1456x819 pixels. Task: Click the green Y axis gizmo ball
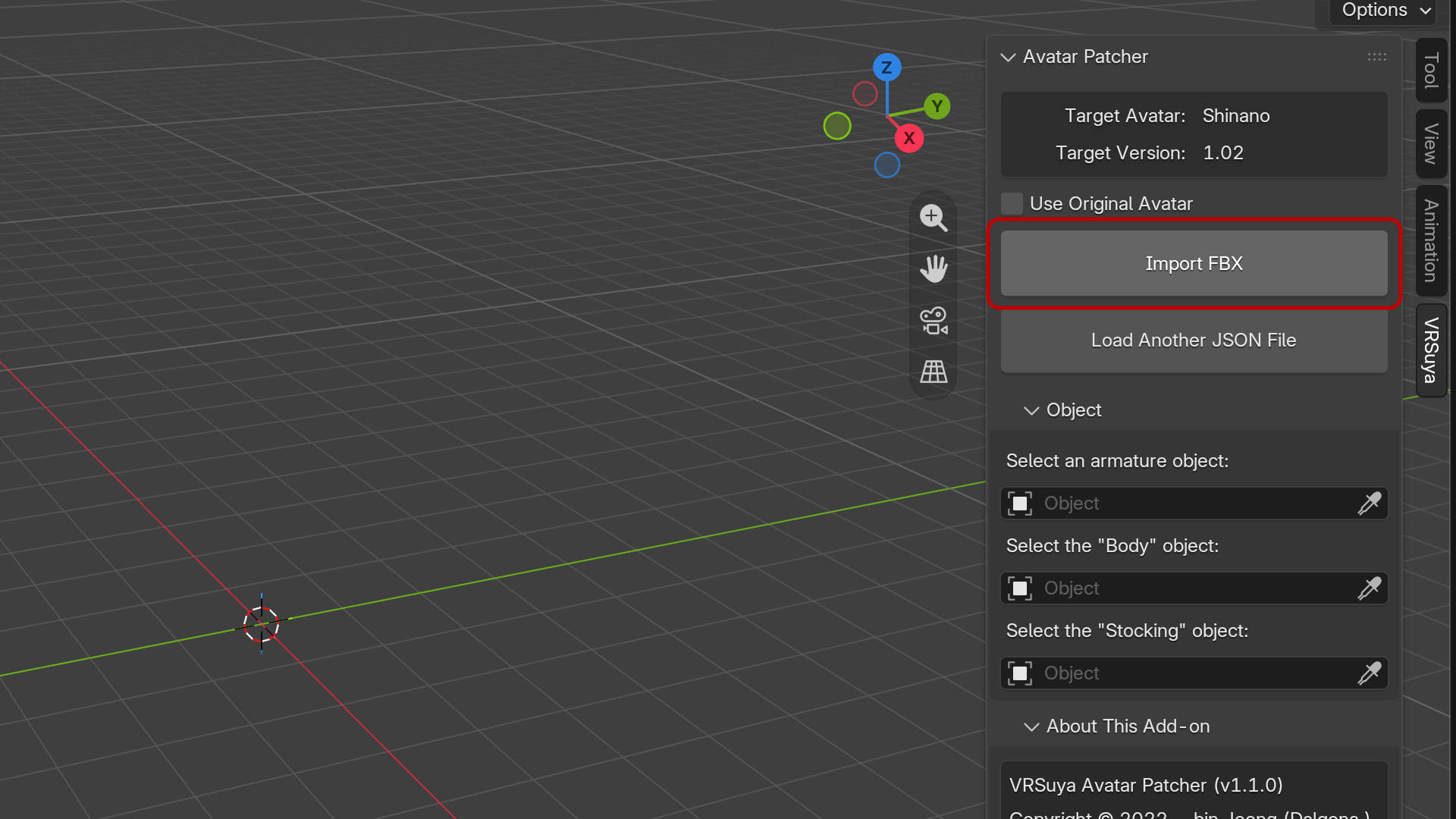point(937,106)
